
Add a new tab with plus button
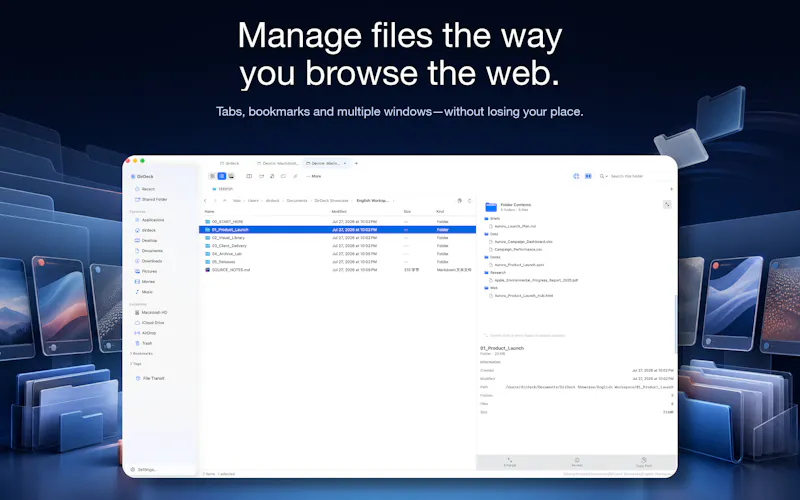pos(356,163)
